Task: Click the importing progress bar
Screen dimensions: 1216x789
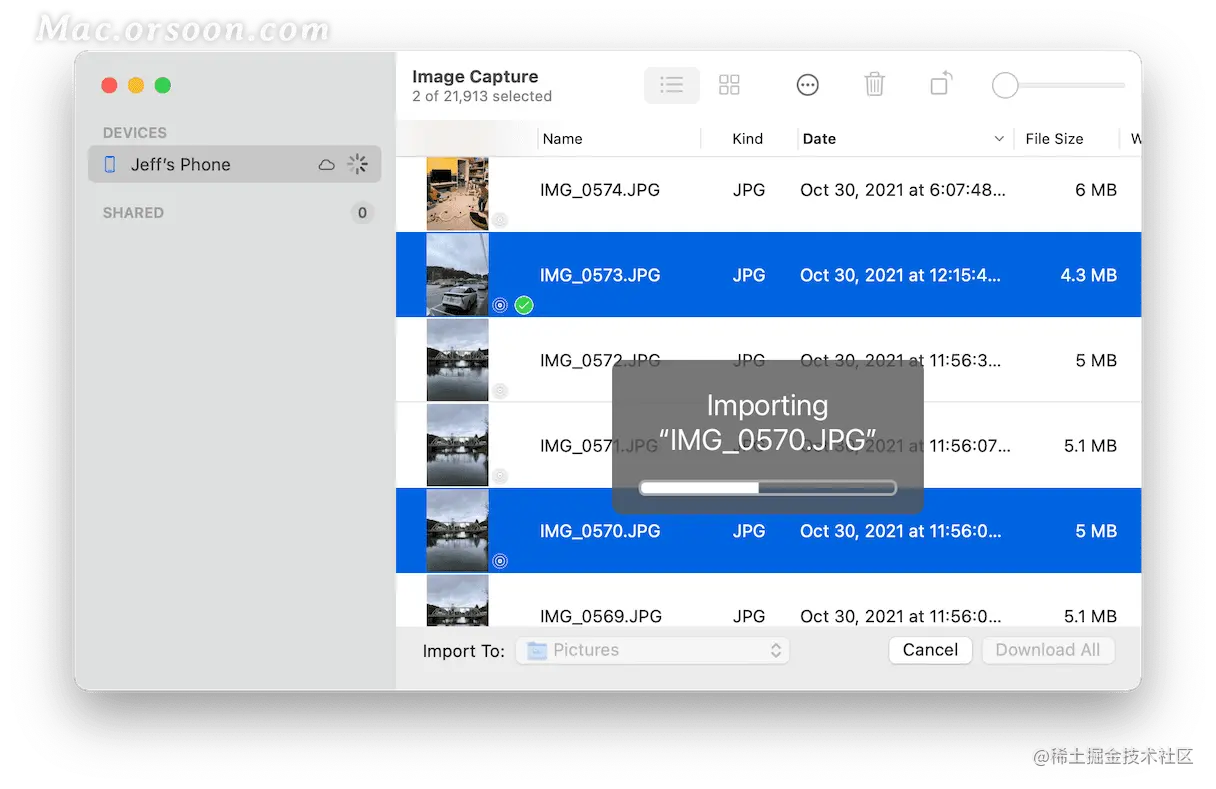Action: click(768, 488)
